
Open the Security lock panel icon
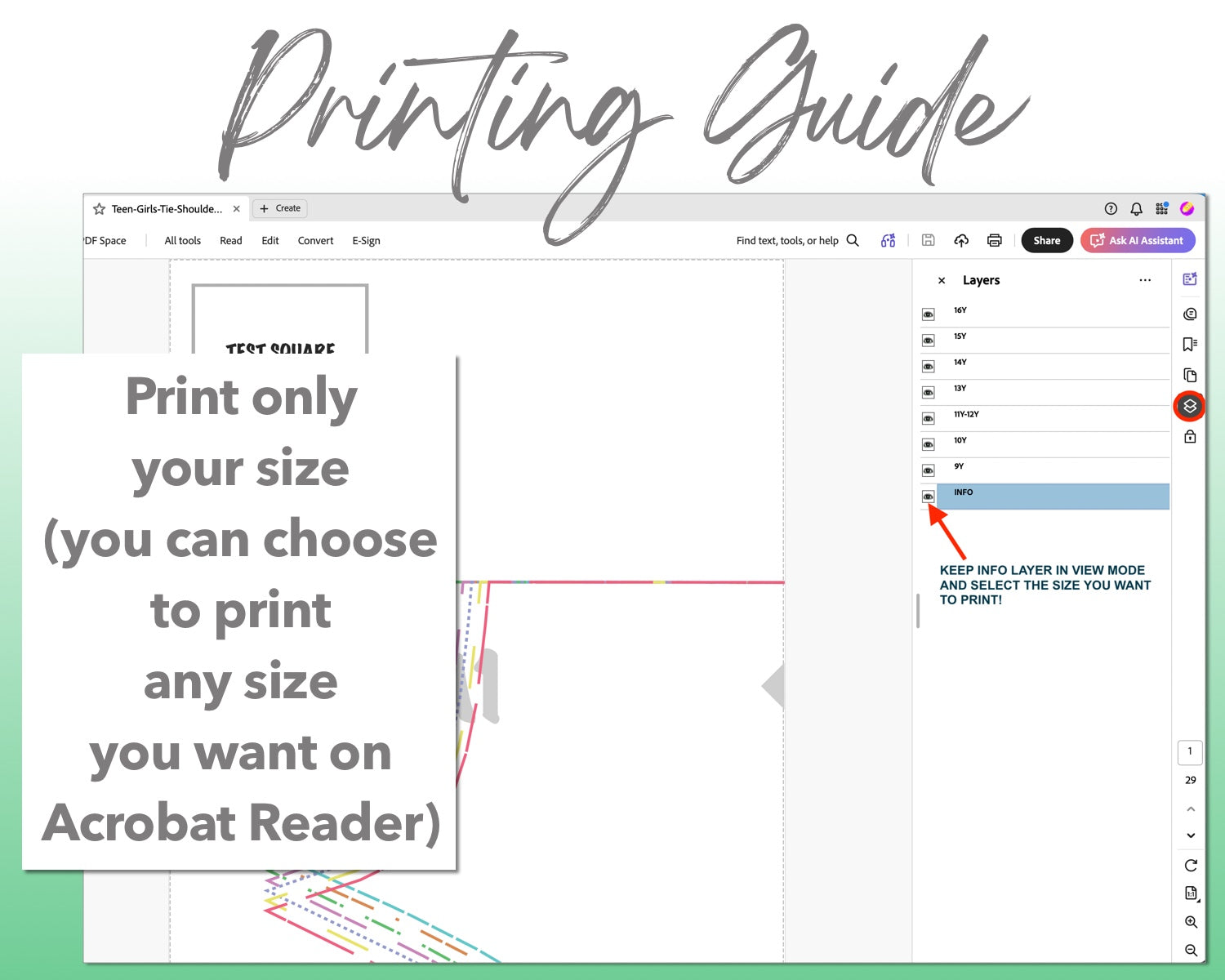coord(1190,437)
